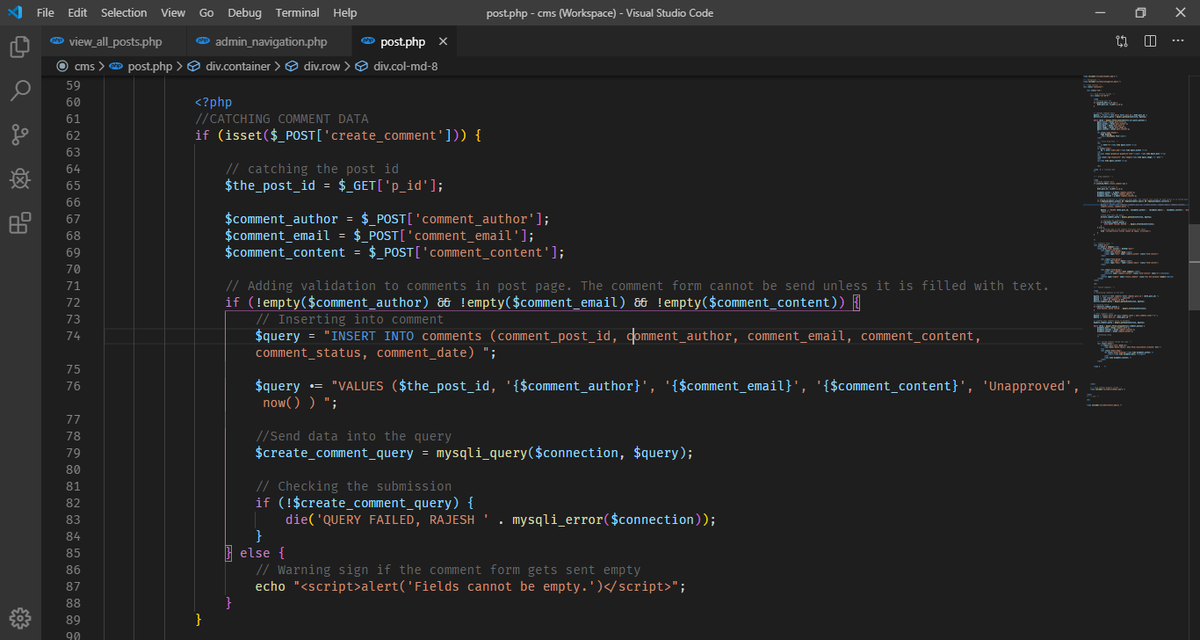Click the PHP file icon on view_all_posts.php tab
Image resolution: width=1200 pixels, height=640 pixels.
pos(58,42)
